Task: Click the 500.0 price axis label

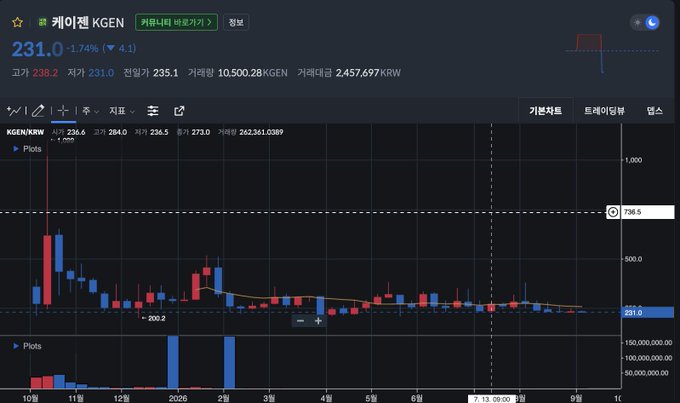Action: pos(633,259)
